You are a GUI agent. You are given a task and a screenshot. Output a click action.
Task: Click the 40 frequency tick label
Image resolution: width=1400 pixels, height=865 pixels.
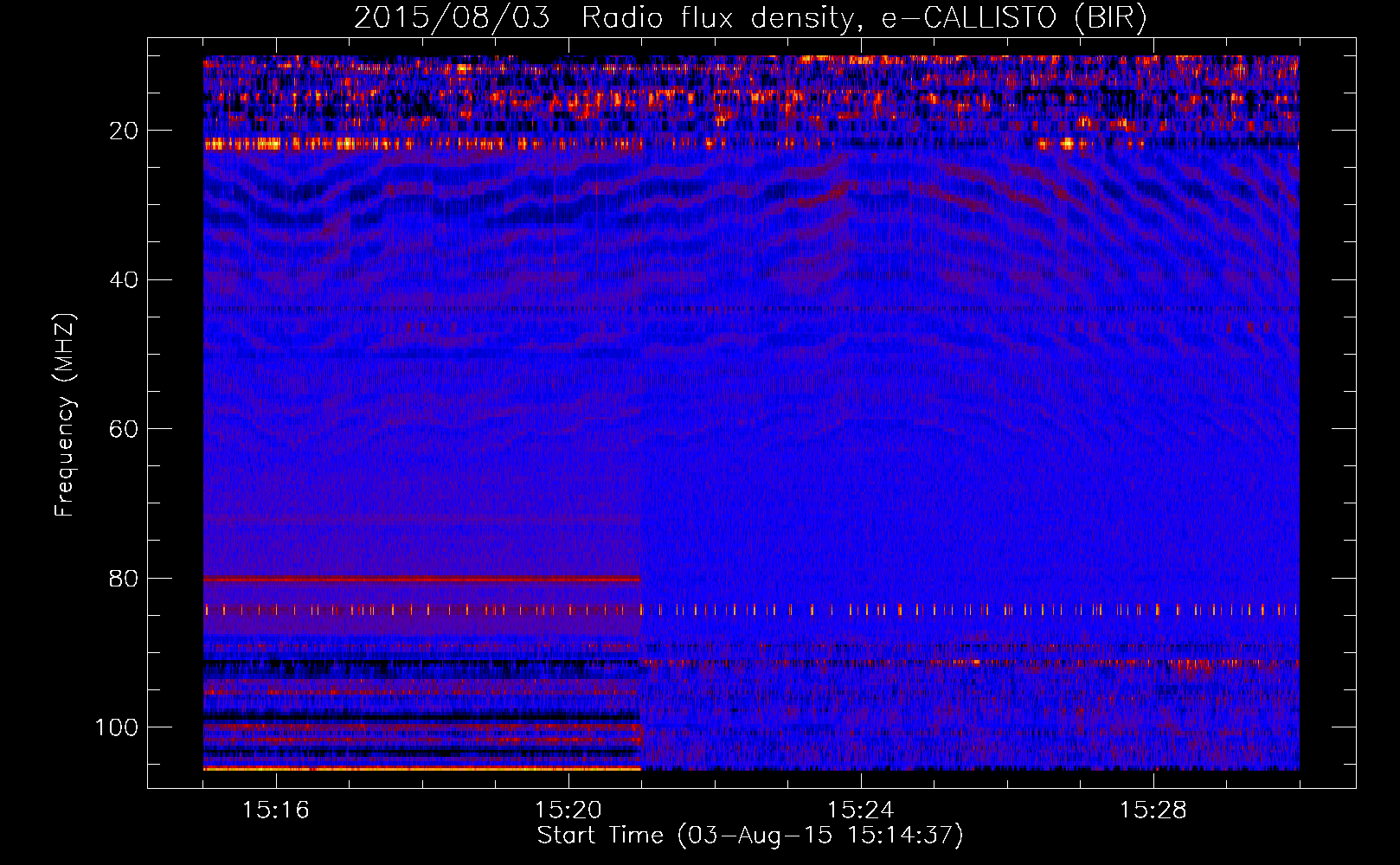pyautogui.click(x=125, y=280)
